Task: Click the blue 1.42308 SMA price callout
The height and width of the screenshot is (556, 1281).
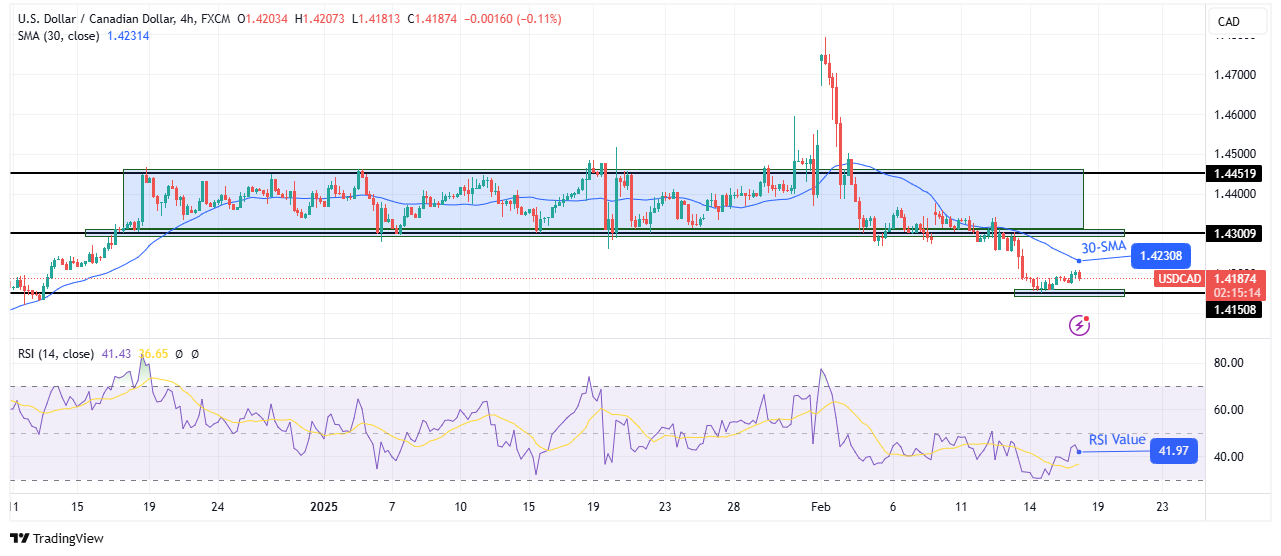Action: [1160, 256]
